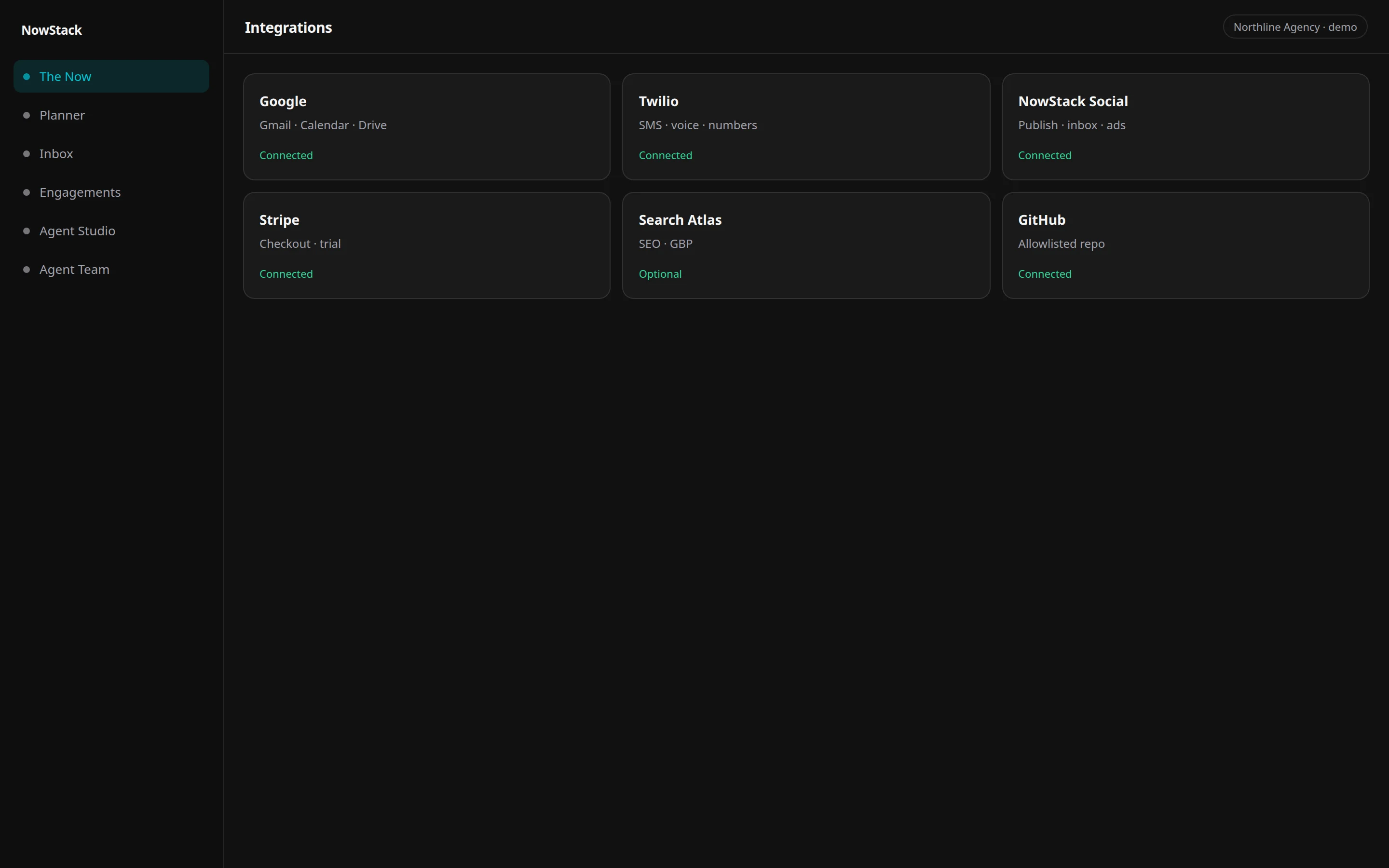1389x868 pixels.
Task: Navigate to Engagements
Action: point(111,192)
